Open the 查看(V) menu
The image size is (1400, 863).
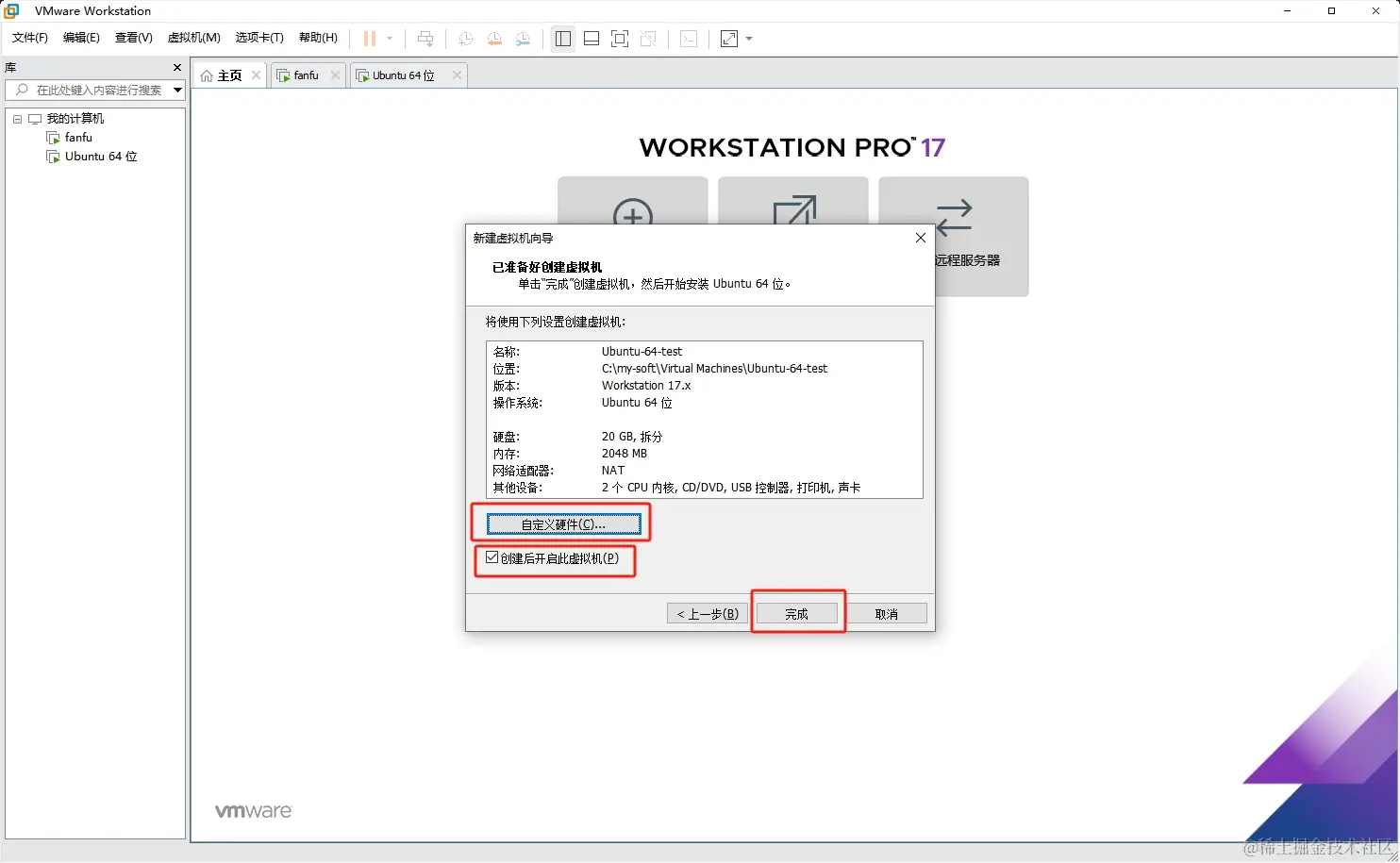[134, 38]
